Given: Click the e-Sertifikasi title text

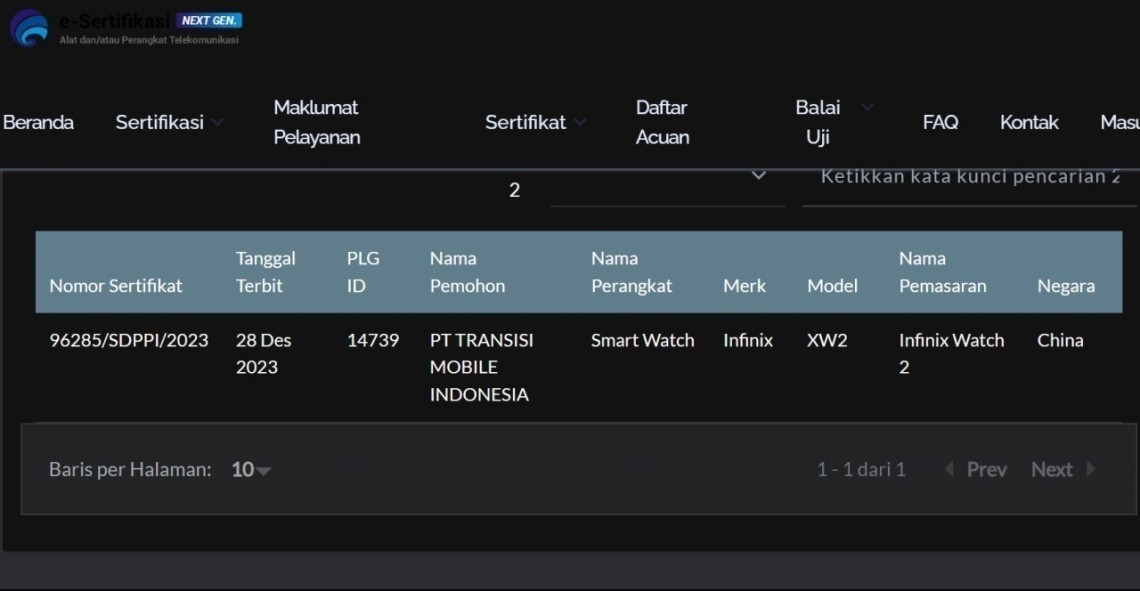Looking at the screenshot, I should pyautogui.click(x=114, y=20).
